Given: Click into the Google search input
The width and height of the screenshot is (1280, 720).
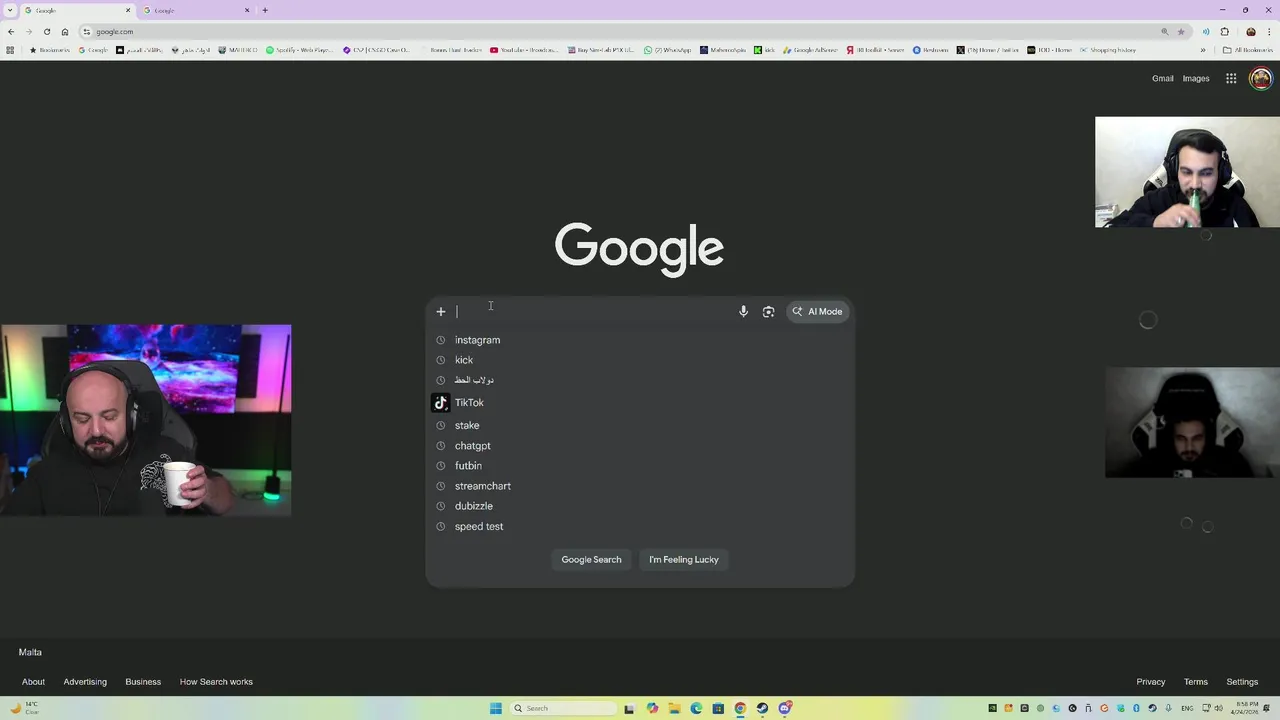Looking at the screenshot, I should (x=593, y=312).
